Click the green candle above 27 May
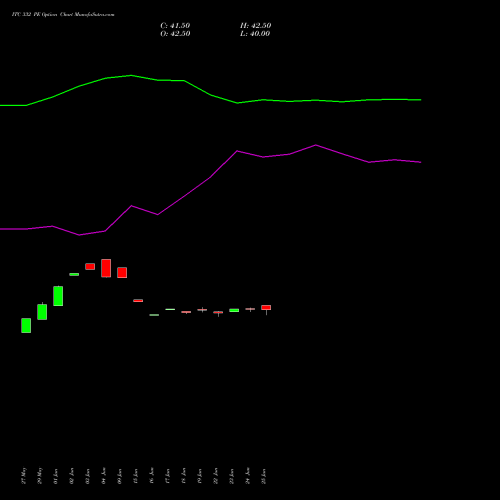The width and height of the screenshot is (500, 500). point(26,325)
